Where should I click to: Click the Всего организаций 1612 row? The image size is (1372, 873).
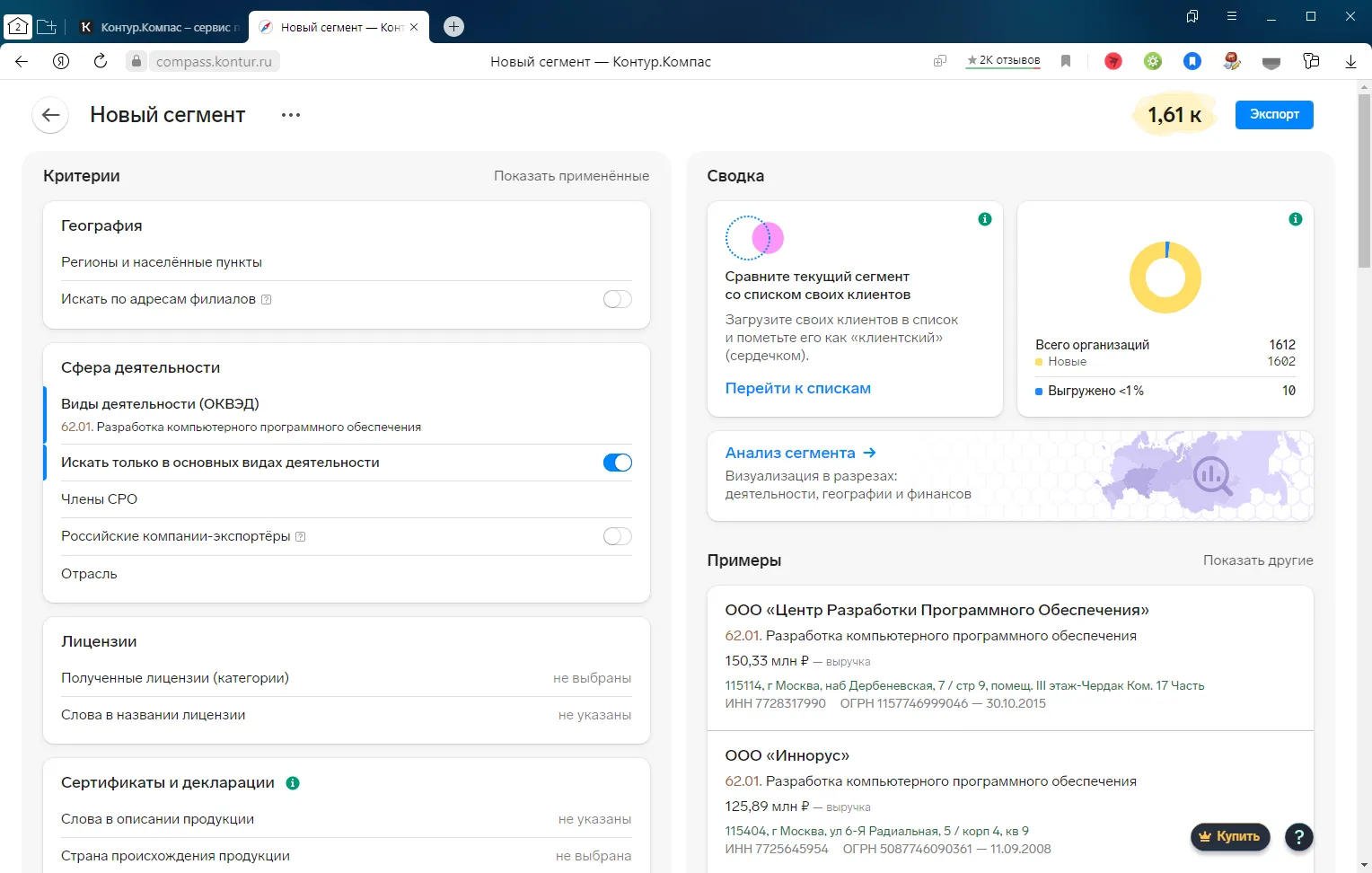click(1165, 345)
